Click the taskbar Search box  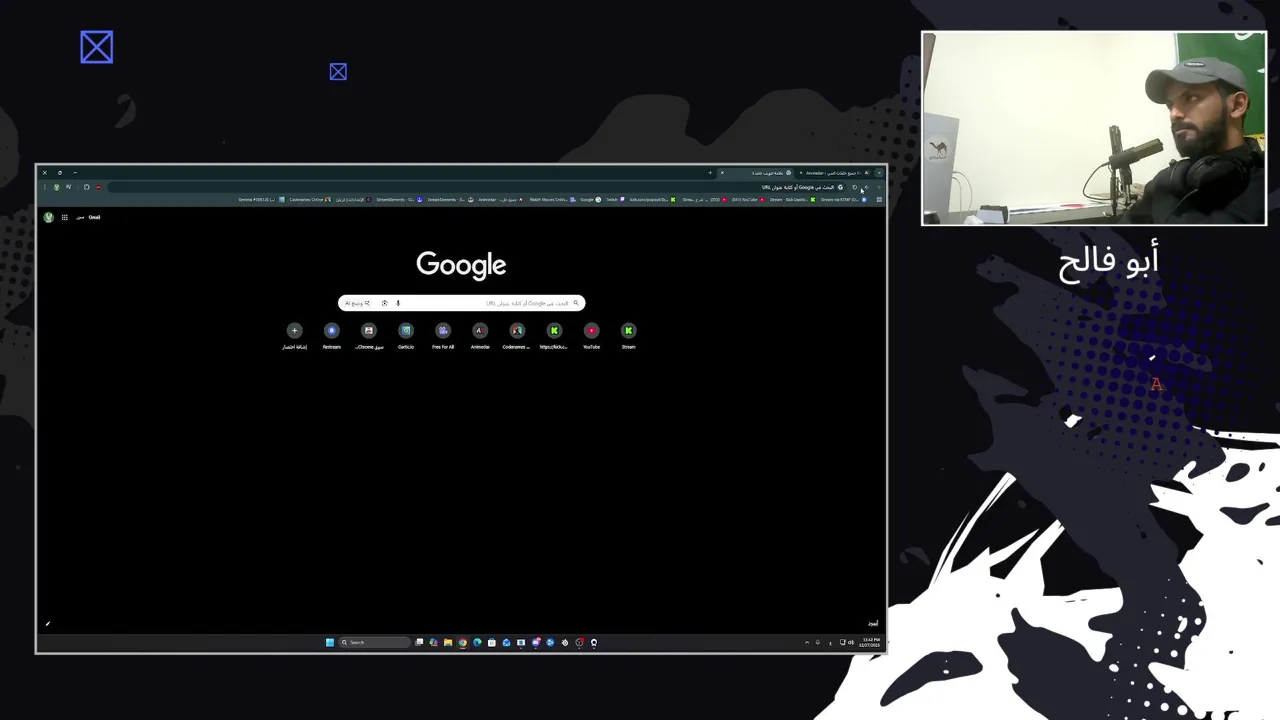coord(374,642)
